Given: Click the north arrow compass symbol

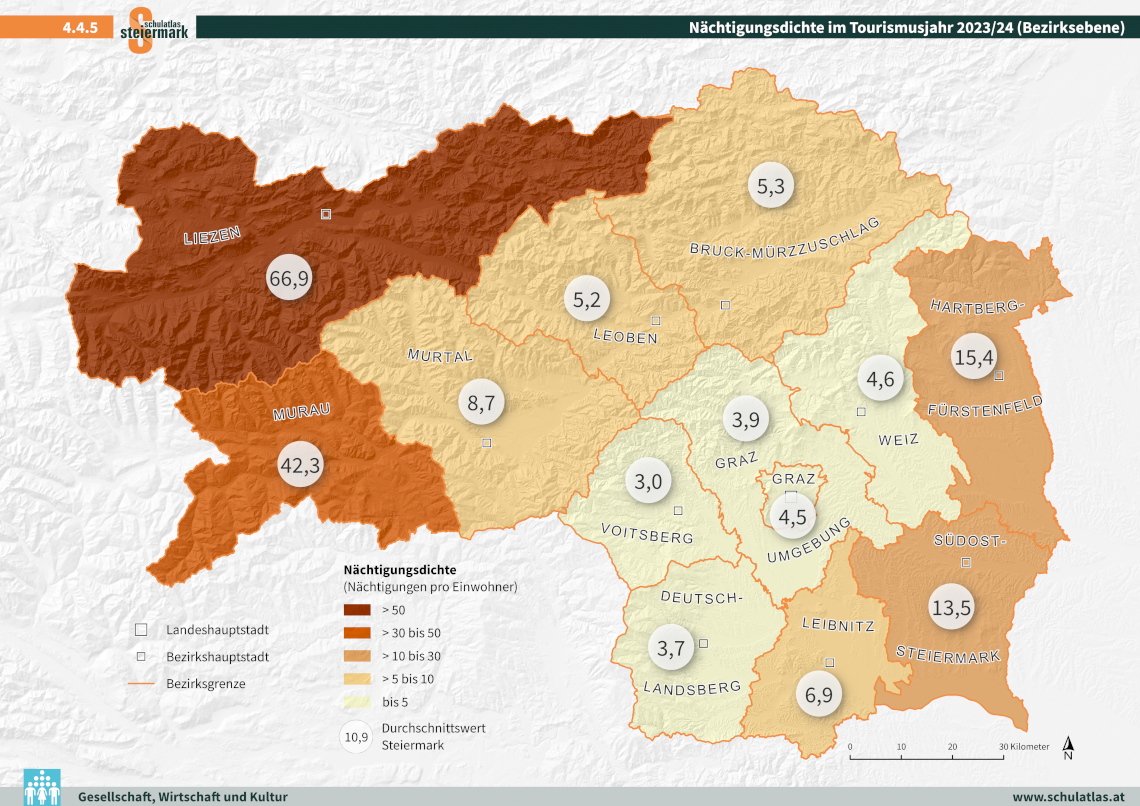Looking at the screenshot, I should 1068,749.
